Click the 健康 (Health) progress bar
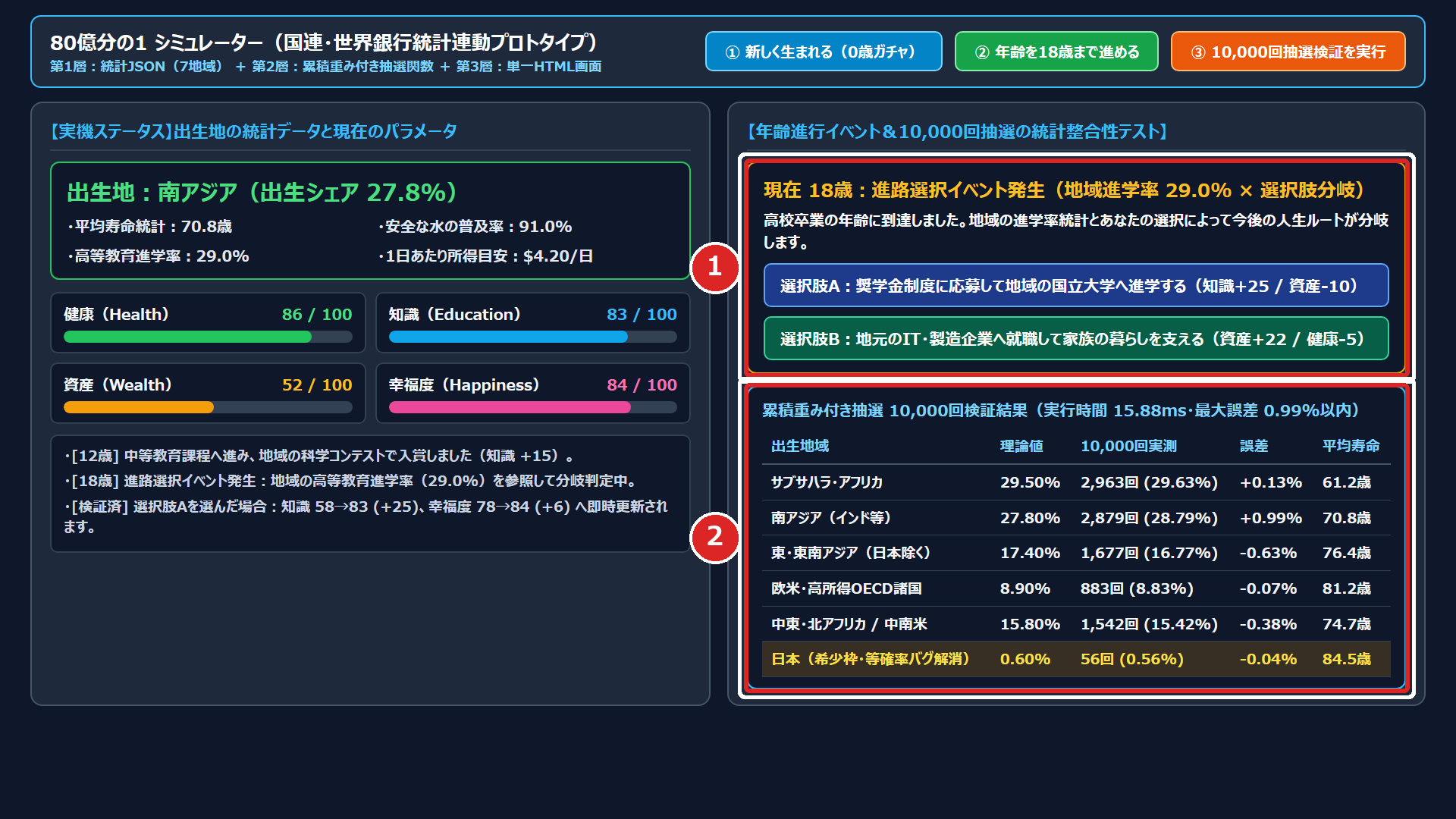 (208, 337)
